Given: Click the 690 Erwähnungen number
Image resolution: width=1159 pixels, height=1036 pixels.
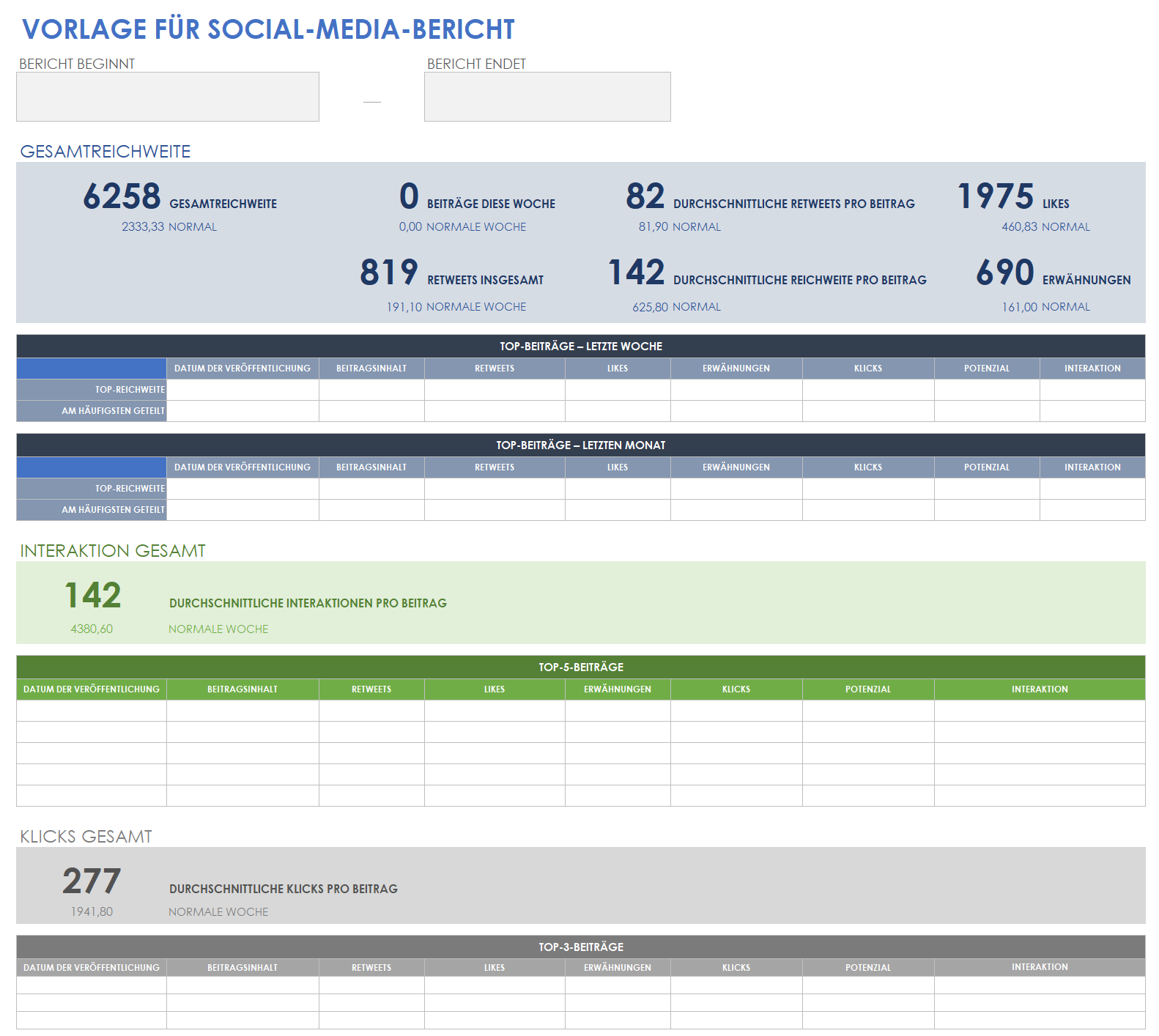Looking at the screenshot, I should (x=1005, y=273).
